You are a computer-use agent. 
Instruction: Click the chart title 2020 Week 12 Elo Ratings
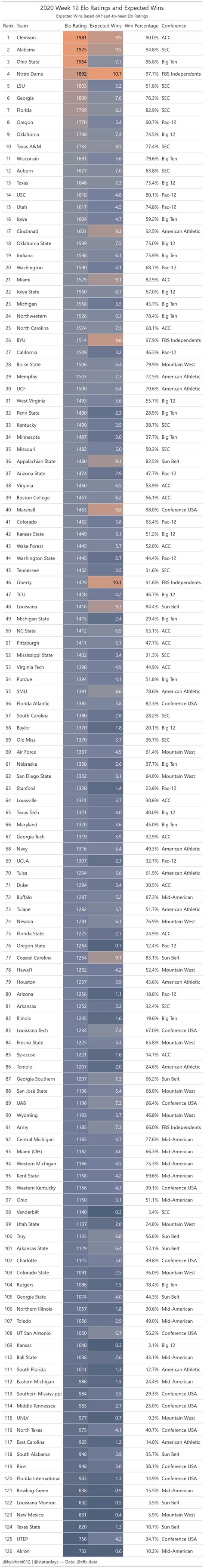click(x=102, y=7)
